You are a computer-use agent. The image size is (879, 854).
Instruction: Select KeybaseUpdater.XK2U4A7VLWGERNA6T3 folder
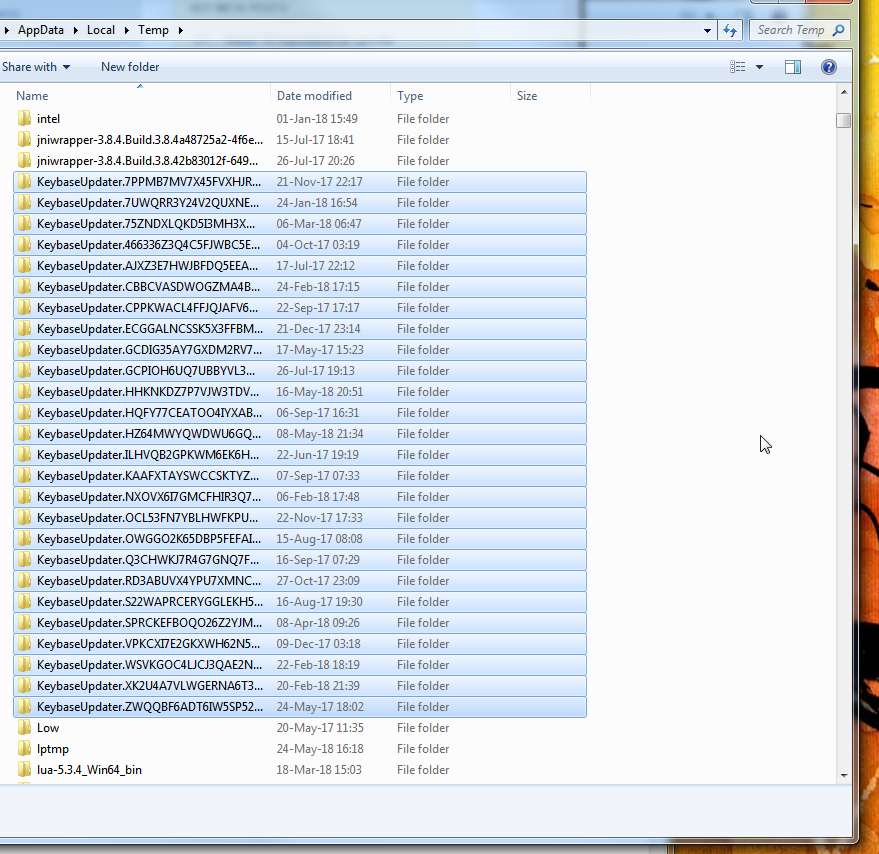[300, 686]
